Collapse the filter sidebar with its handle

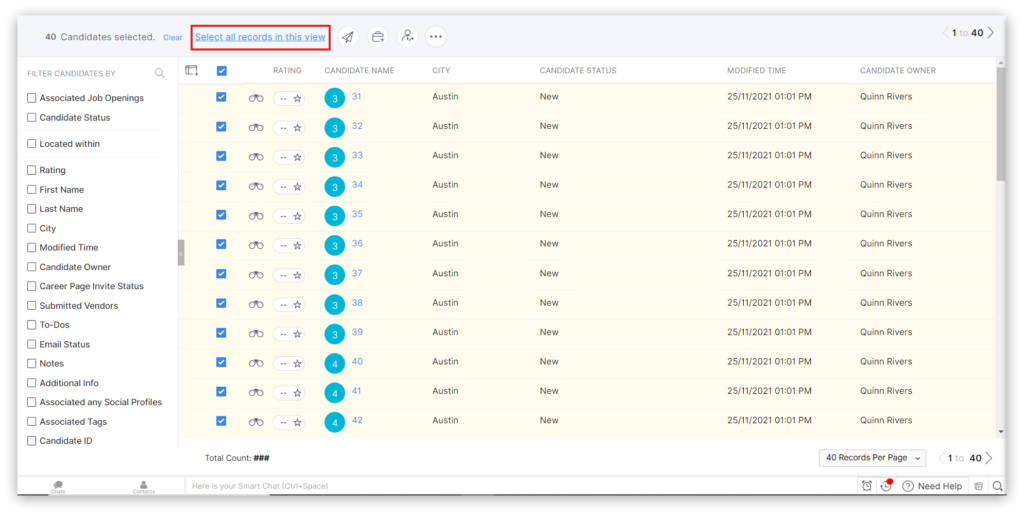[181, 253]
